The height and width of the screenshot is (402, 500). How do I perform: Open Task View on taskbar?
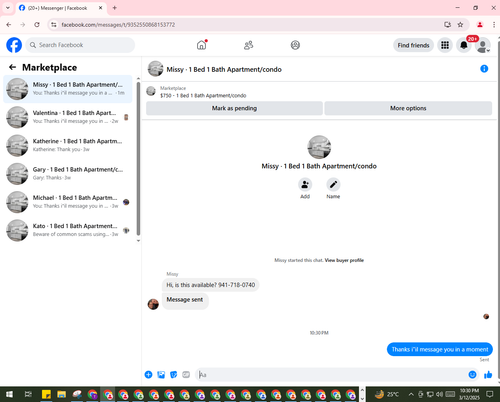pos(28,395)
